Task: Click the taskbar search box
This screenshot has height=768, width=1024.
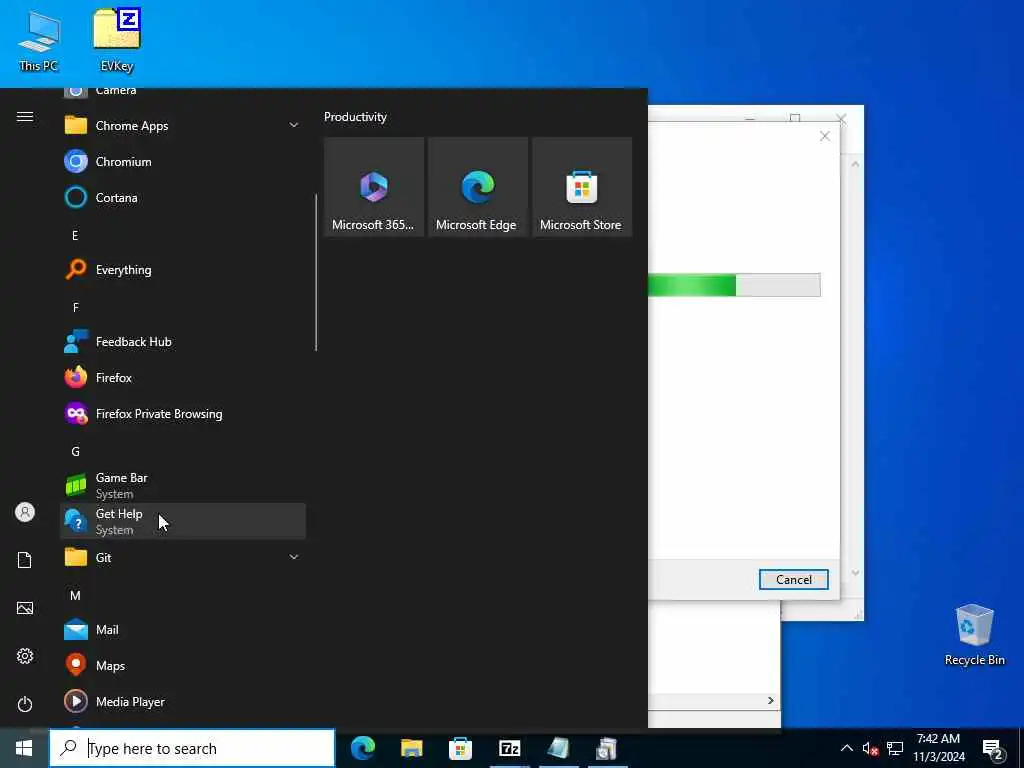Action: pyautogui.click(x=193, y=748)
